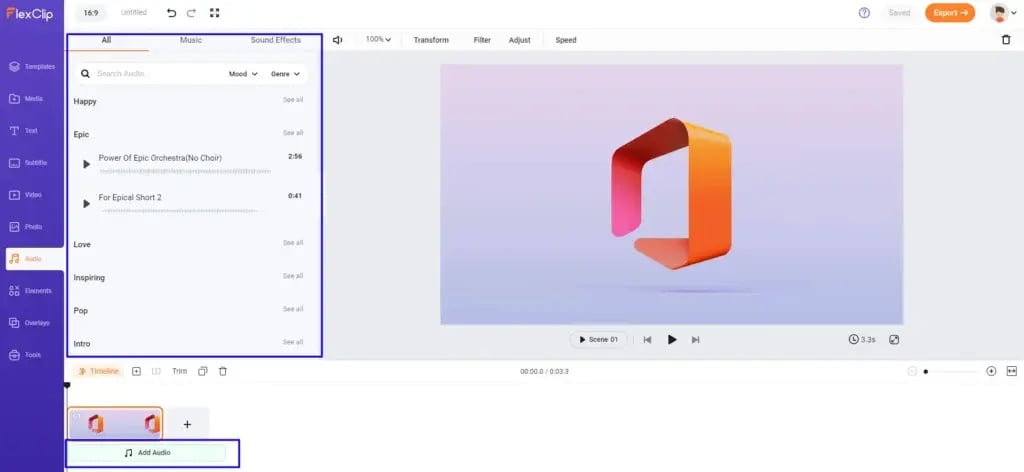Play the Power Of Epic Orchestra track
1024x472 pixels.
coord(86,164)
